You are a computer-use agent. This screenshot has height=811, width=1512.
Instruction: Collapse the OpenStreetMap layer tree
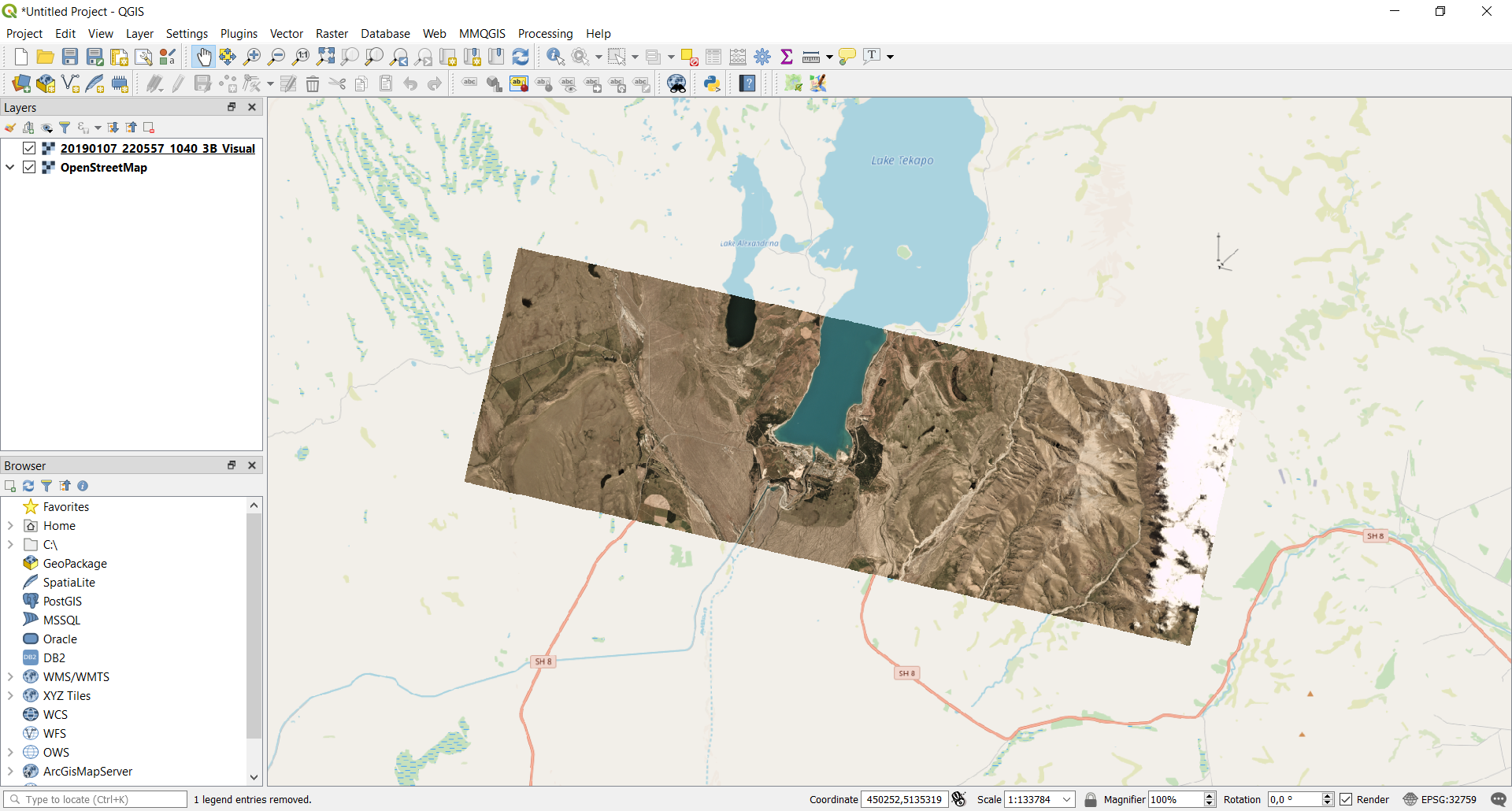(10, 167)
